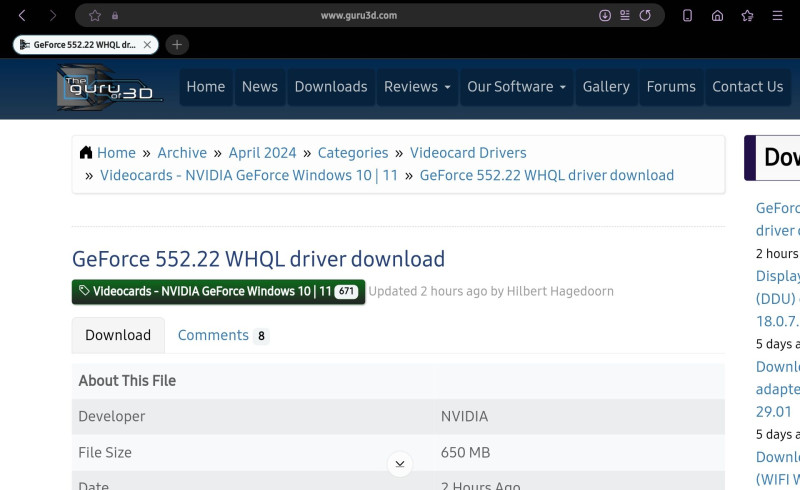Open the Home navigation item
Screen dimensions: 800x490
(206, 87)
